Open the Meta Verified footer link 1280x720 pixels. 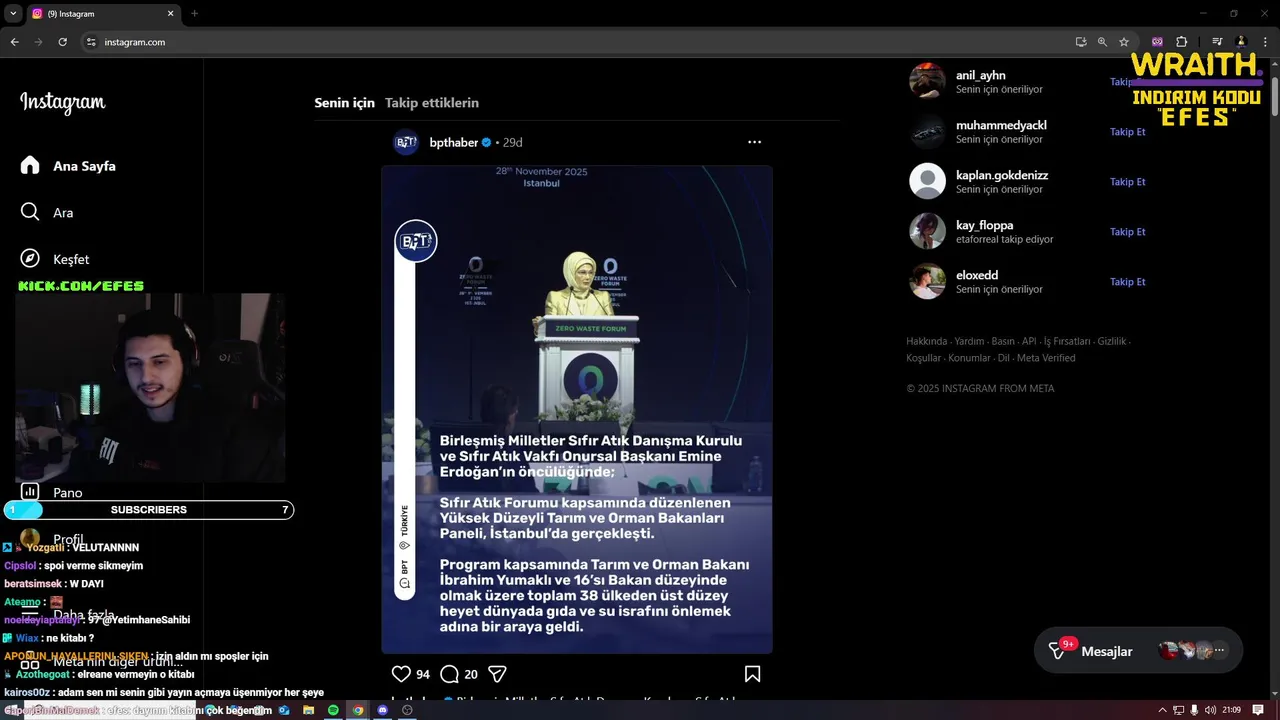tap(1046, 358)
